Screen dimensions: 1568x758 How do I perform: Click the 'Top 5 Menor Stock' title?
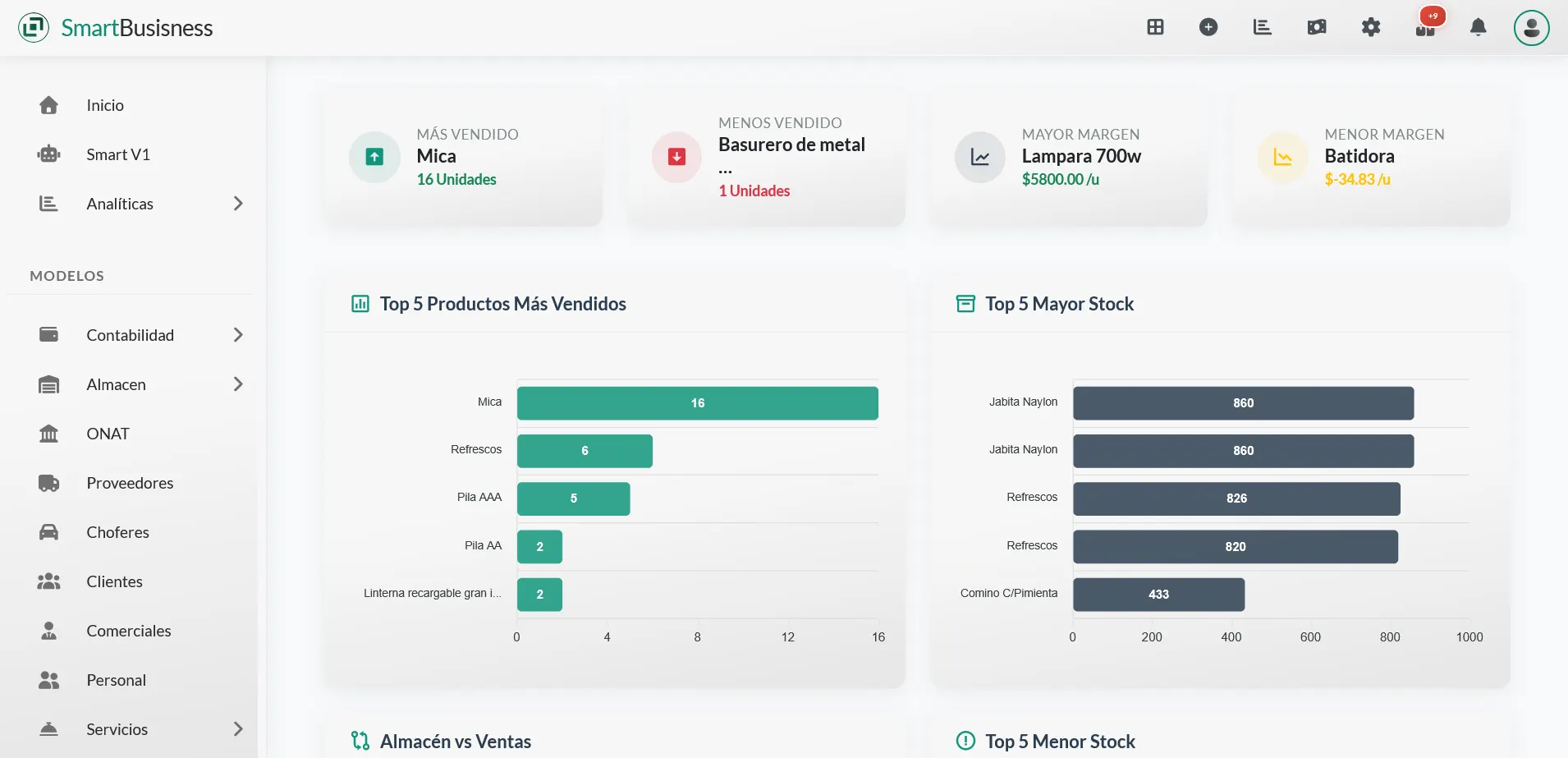(x=1060, y=742)
